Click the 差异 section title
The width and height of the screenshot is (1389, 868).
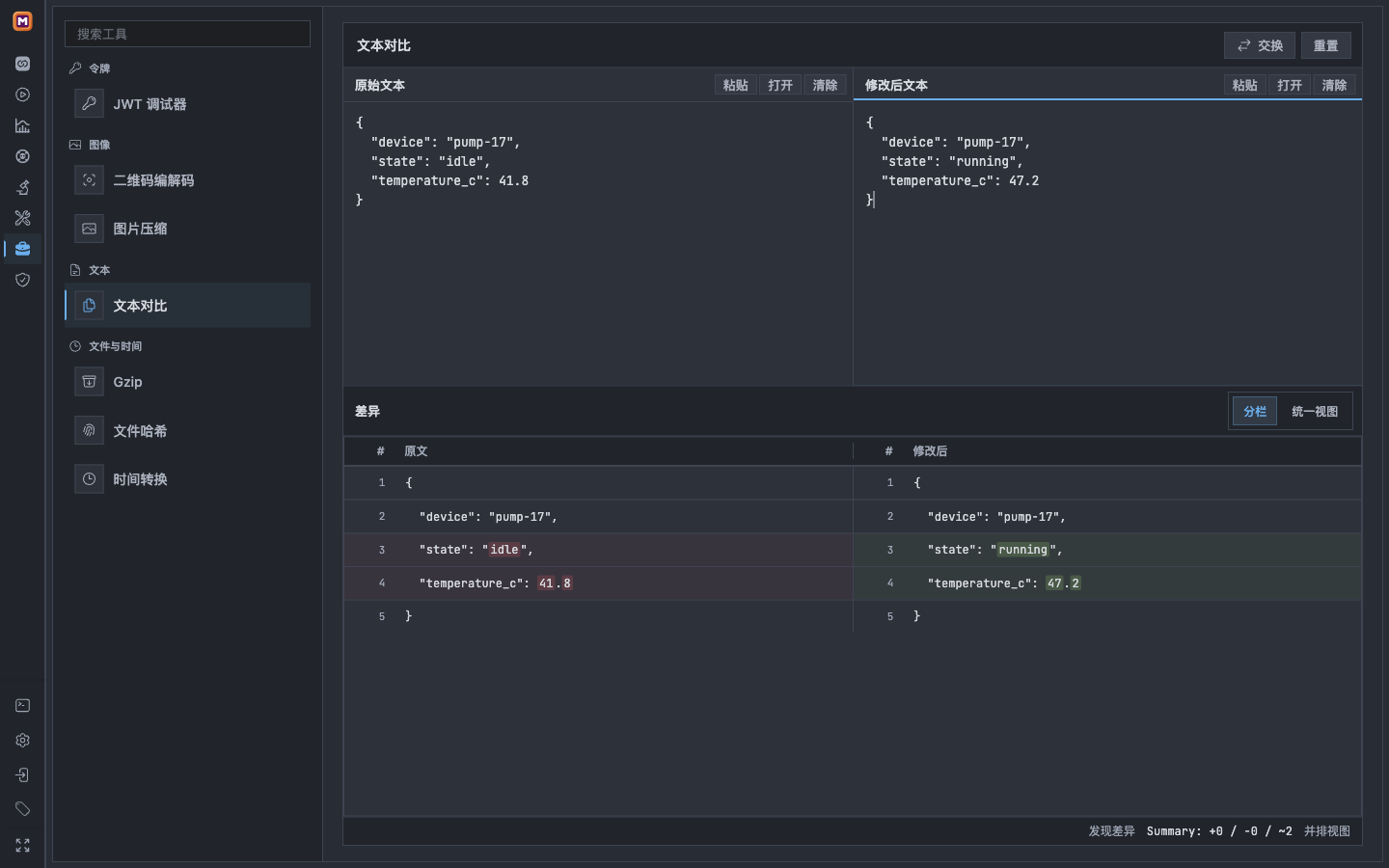(x=368, y=411)
